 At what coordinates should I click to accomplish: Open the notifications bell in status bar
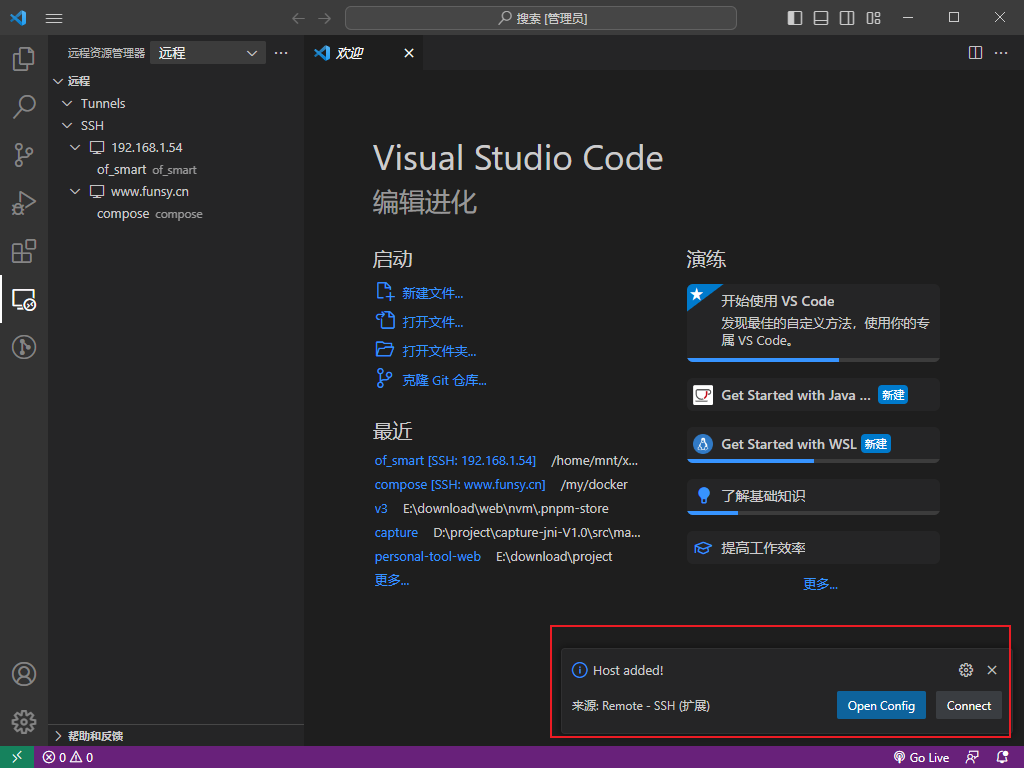pyautogui.click(x=1003, y=758)
